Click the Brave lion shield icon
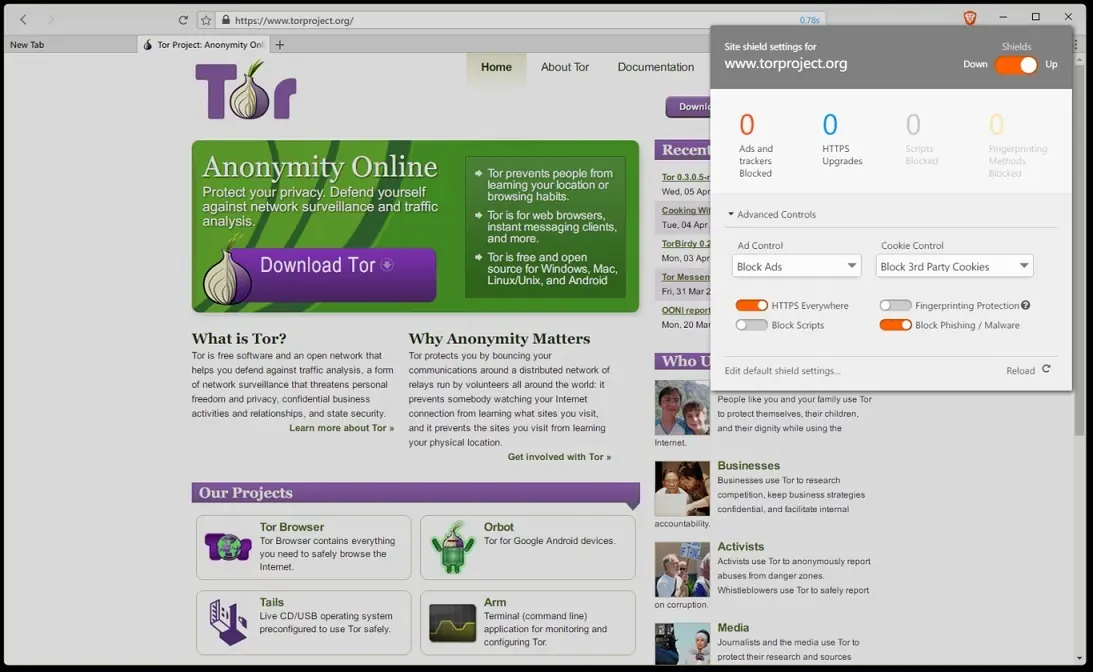 point(970,18)
